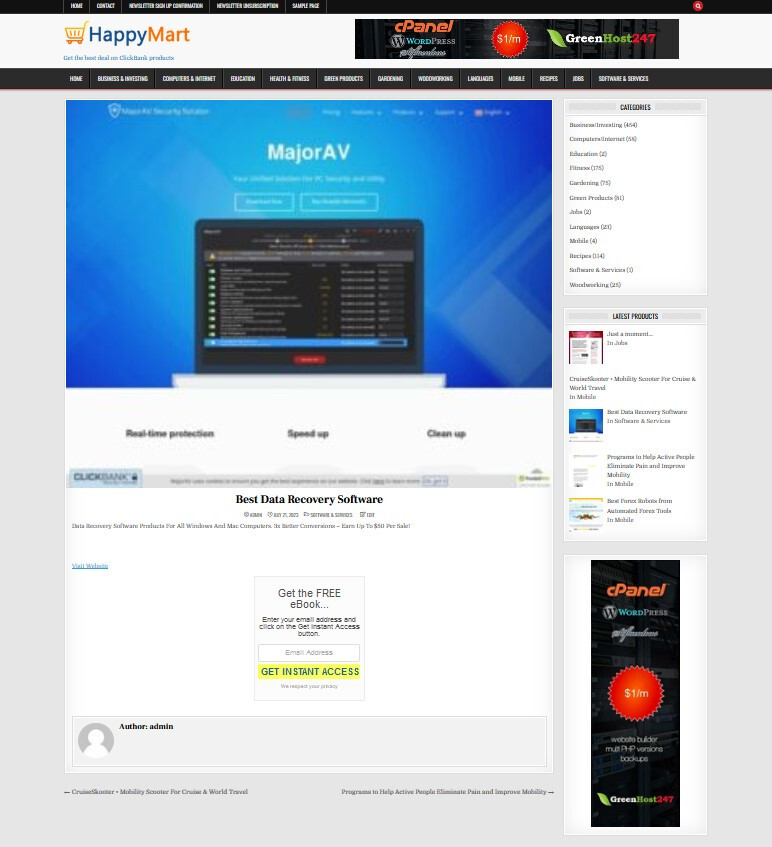Screen dimensions: 772x847
Task: Open Best Data Recovery Software sidebar link
Action: pyautogui.click(x=647, y=412)
